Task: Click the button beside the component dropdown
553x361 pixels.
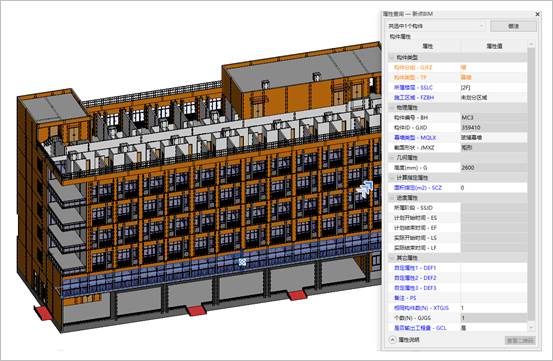Action: (x=514, y=26)
